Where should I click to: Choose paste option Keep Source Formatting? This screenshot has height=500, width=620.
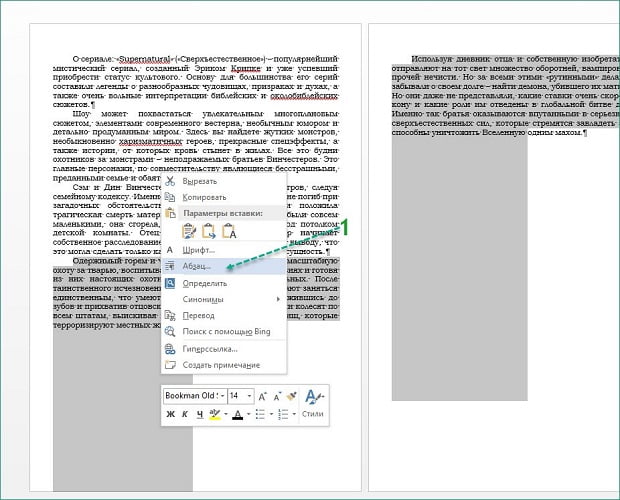(x=189, y=231)
